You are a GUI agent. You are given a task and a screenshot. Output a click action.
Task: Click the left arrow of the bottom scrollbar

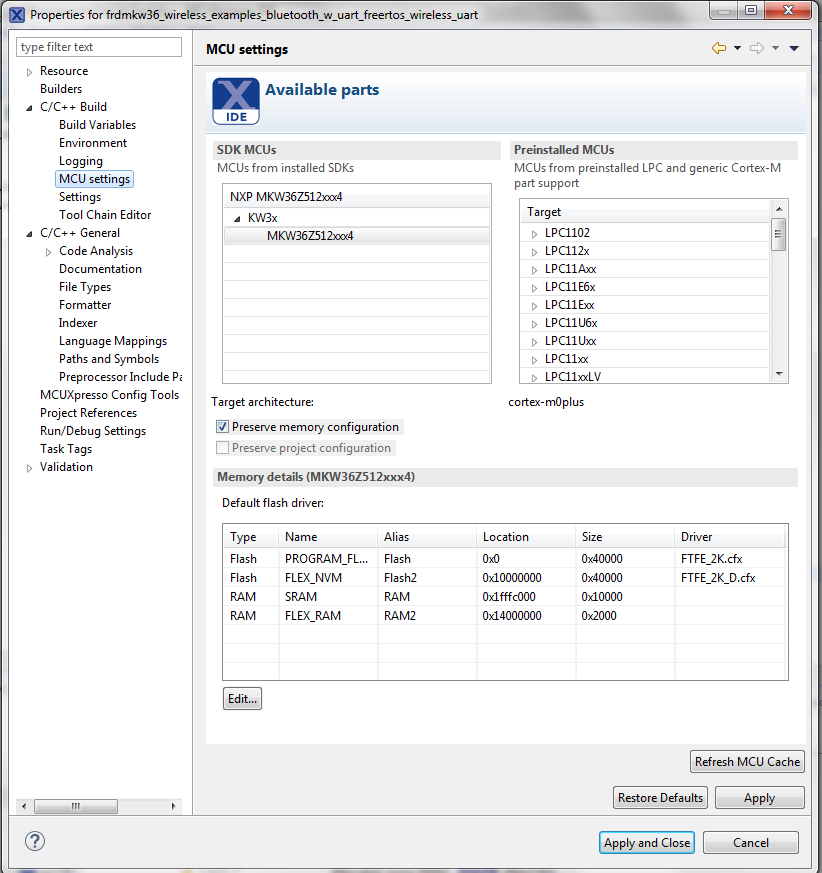tap(23, 805)
